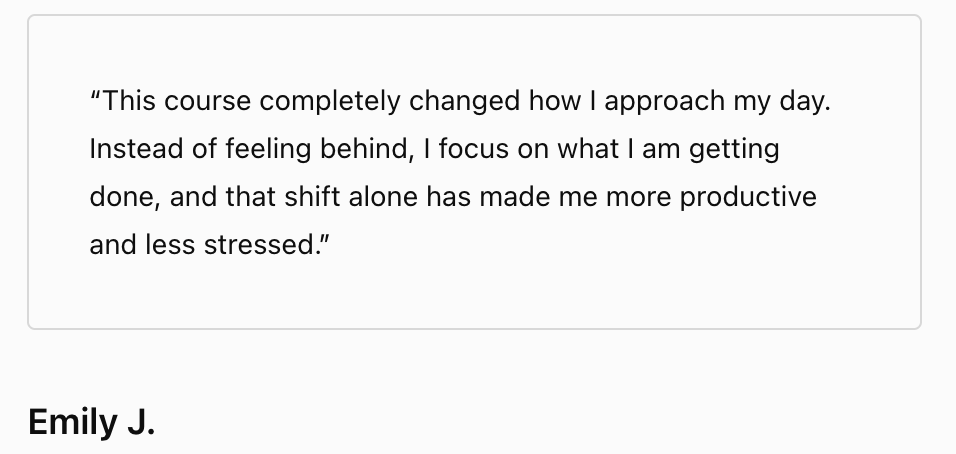Click the word "changed" in the testimonial

(465, 102)
